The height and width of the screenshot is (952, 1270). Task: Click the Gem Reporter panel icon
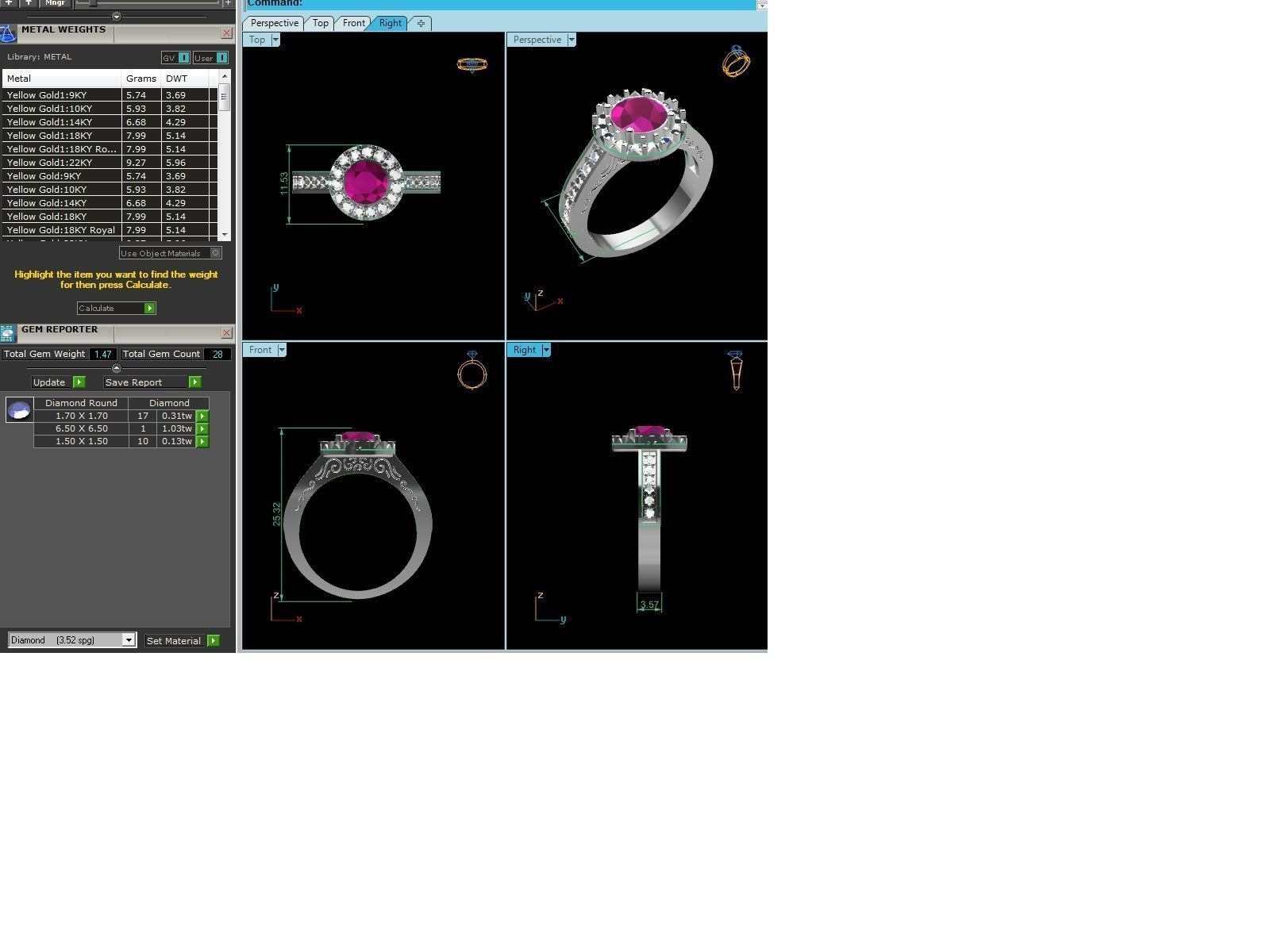coord(8,333)
